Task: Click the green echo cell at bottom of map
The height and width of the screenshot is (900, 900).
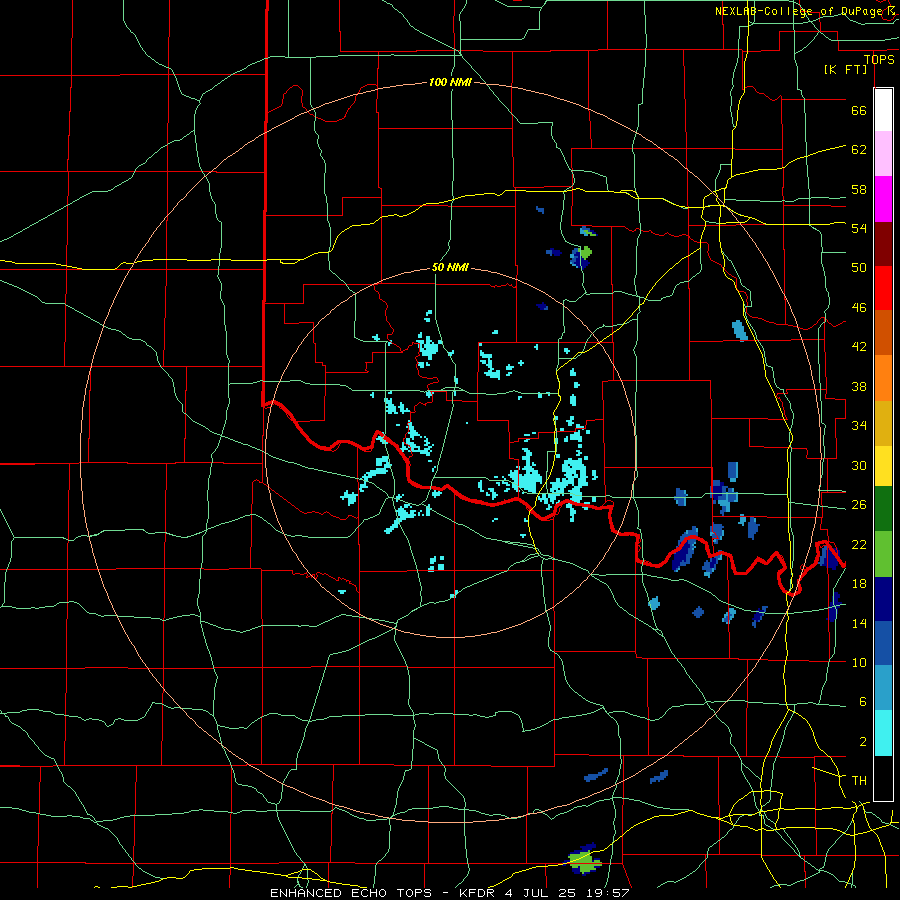Action: [x=584, y=862]
